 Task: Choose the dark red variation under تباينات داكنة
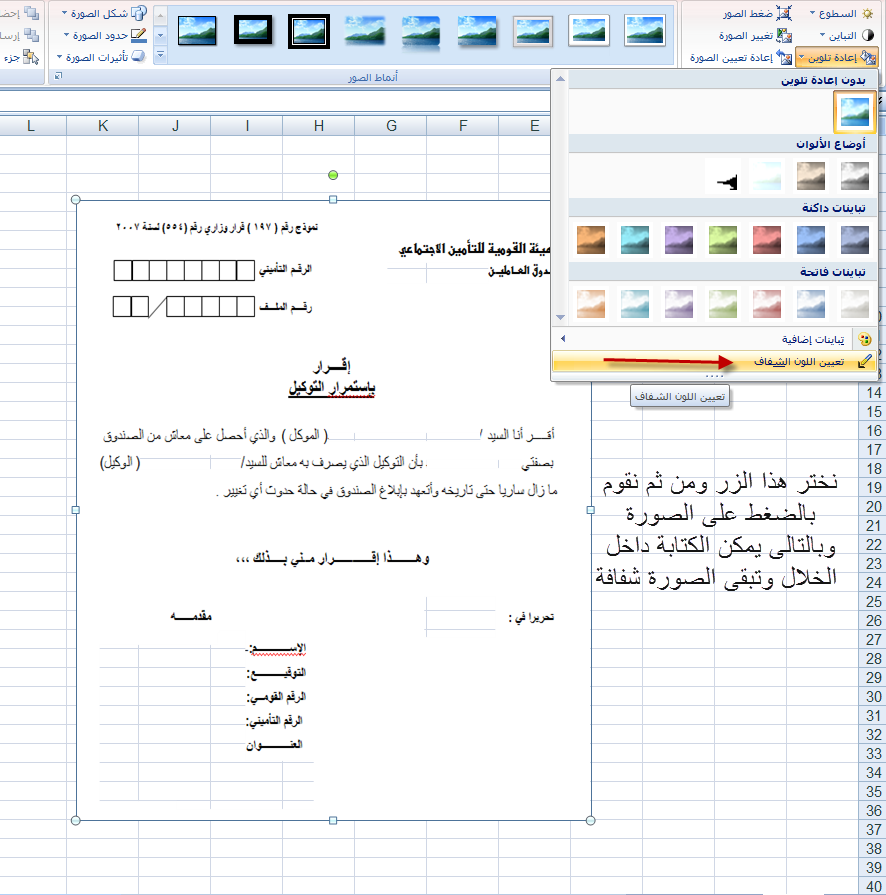767,240
